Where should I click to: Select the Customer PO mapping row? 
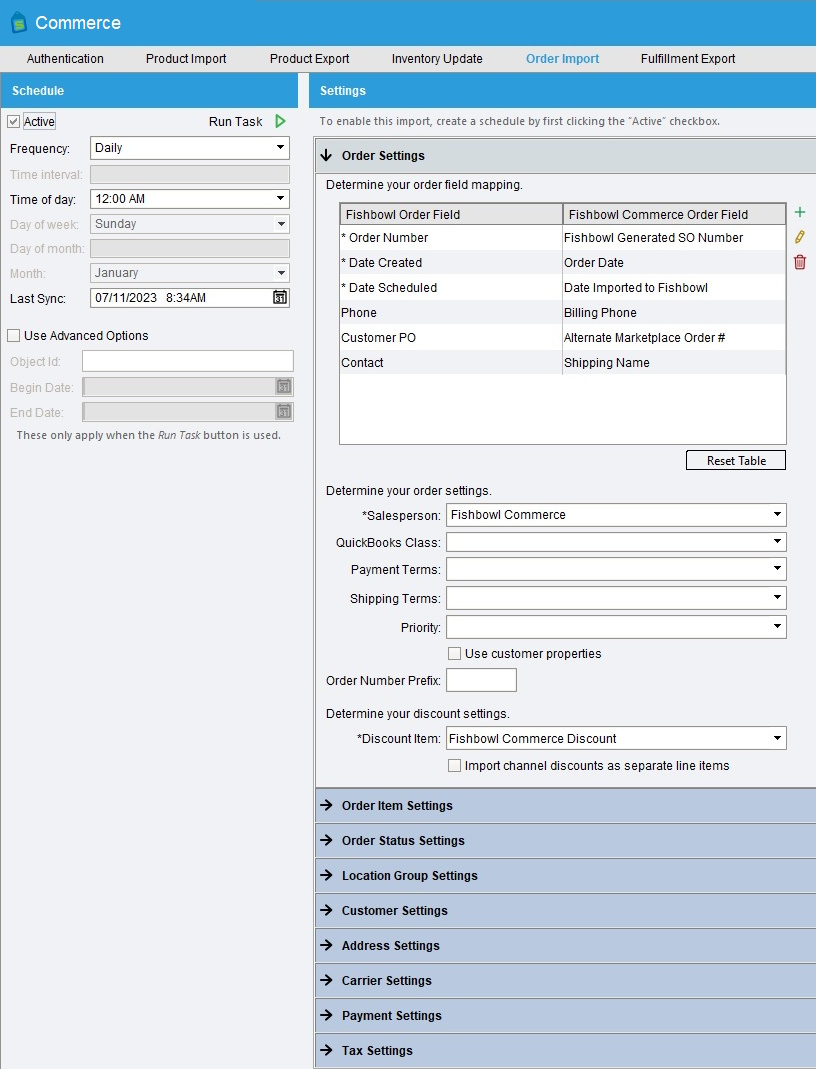[x=450, y=338]
